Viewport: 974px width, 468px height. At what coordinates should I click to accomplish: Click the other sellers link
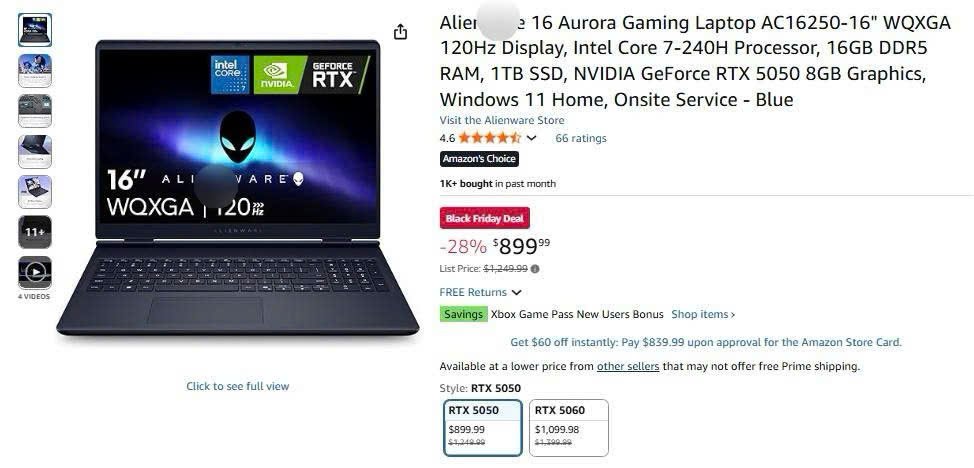(628, 366)
